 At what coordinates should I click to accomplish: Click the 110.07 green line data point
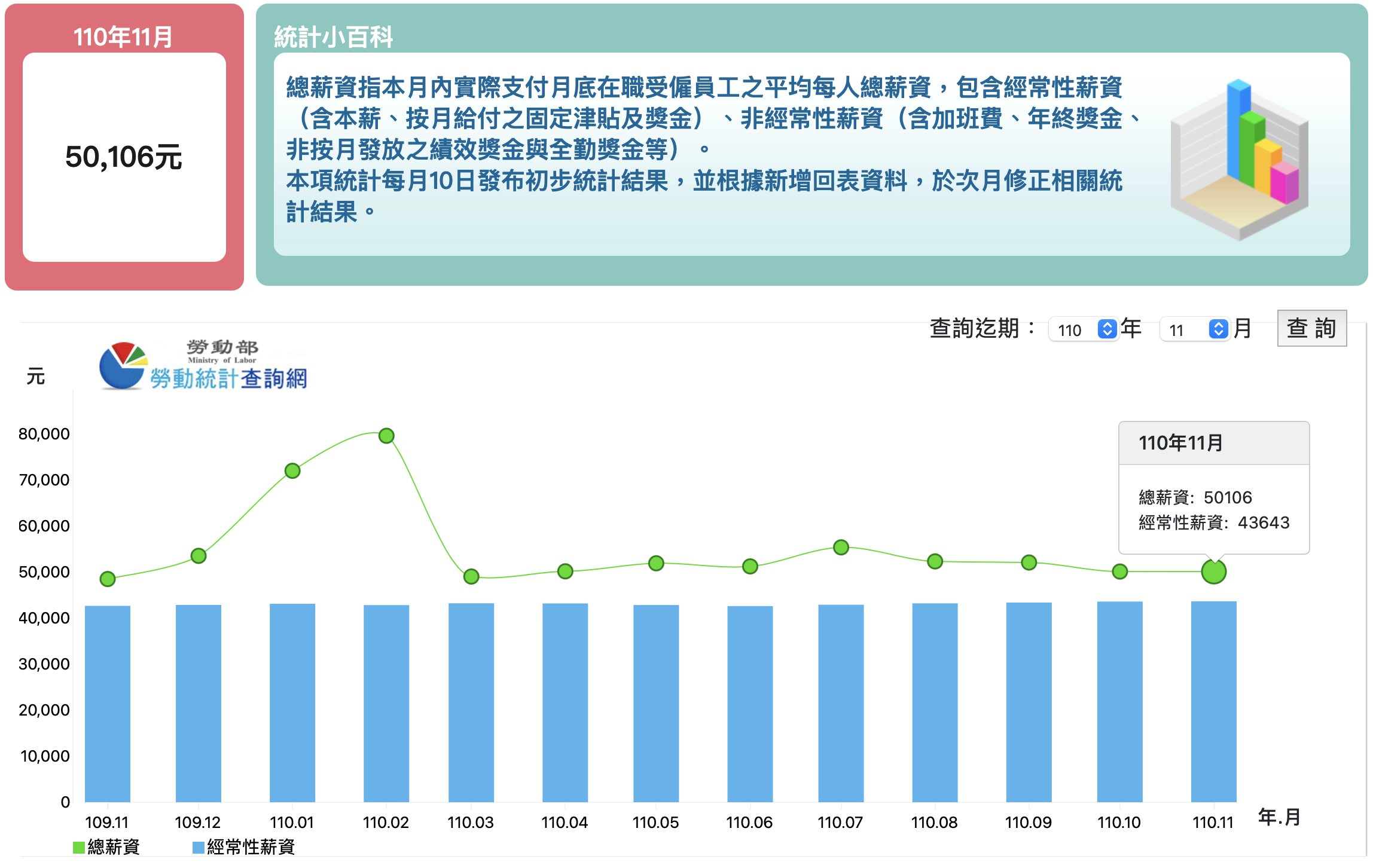[x=841, y=547]
